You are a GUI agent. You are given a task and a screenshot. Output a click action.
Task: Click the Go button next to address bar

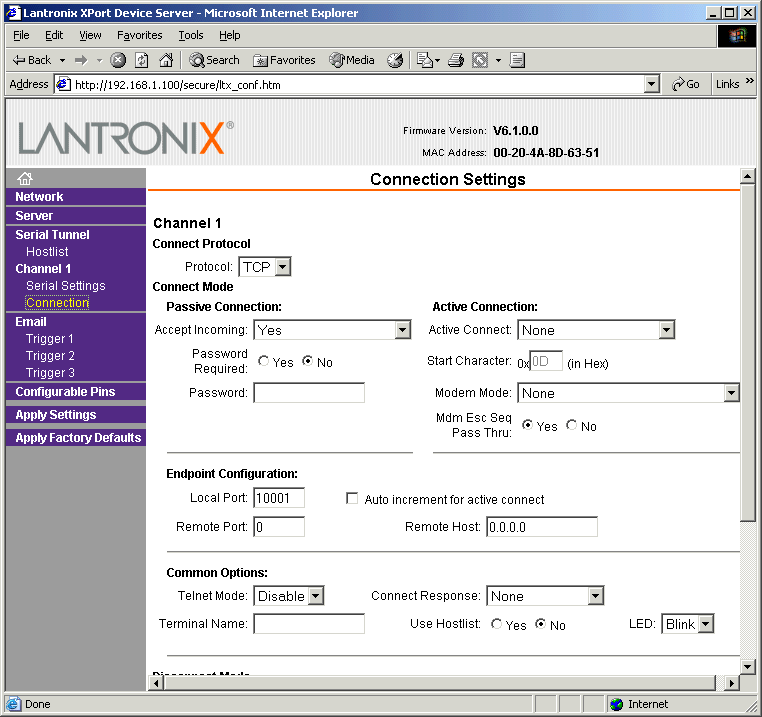(686, 84)
